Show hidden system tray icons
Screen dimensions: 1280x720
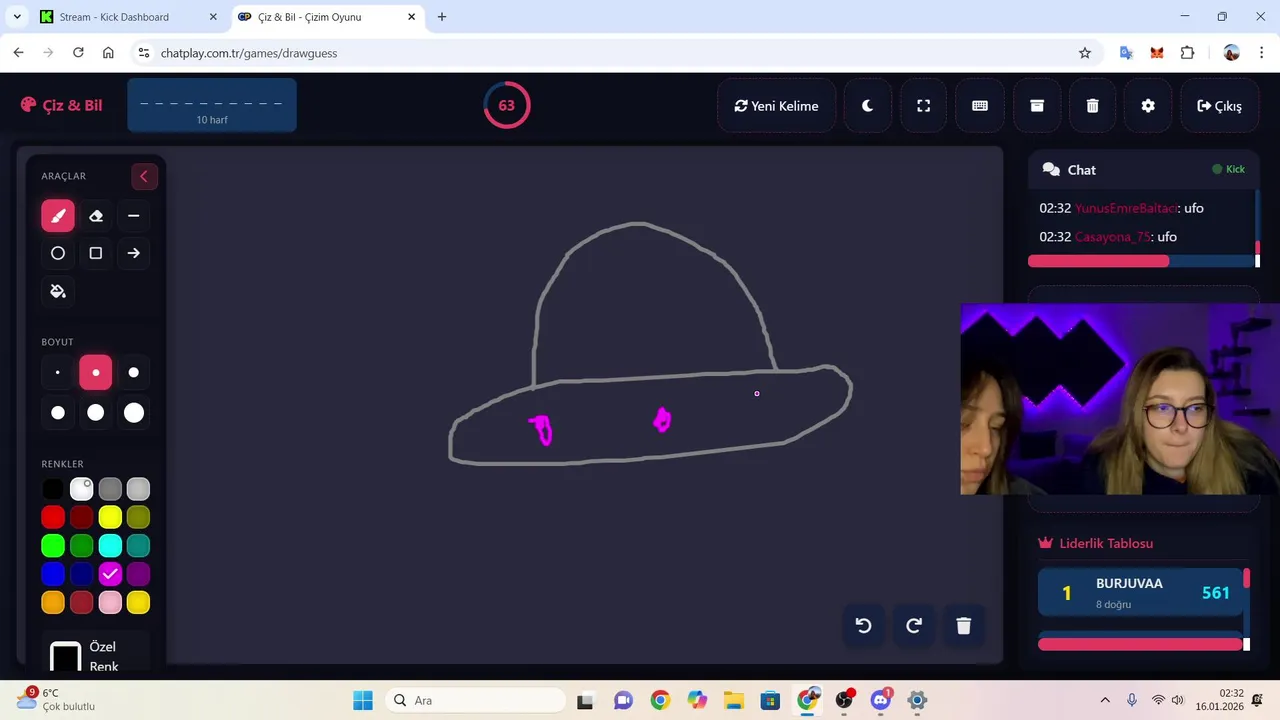coord(1105,700)
